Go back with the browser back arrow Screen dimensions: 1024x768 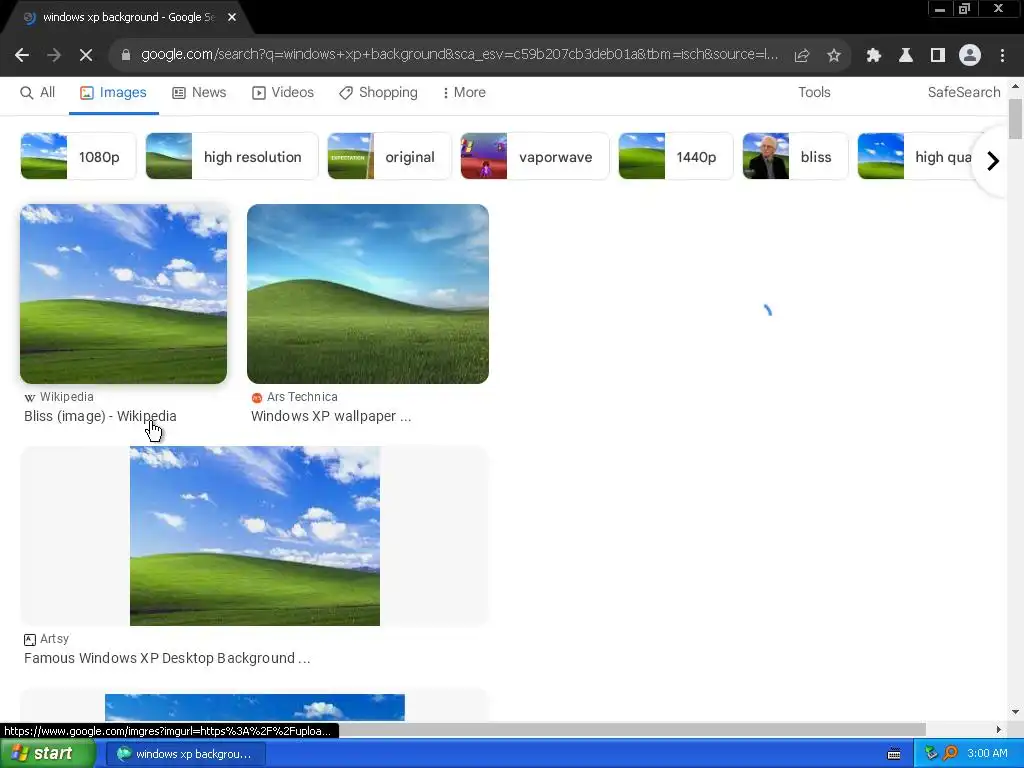(22, 56)
